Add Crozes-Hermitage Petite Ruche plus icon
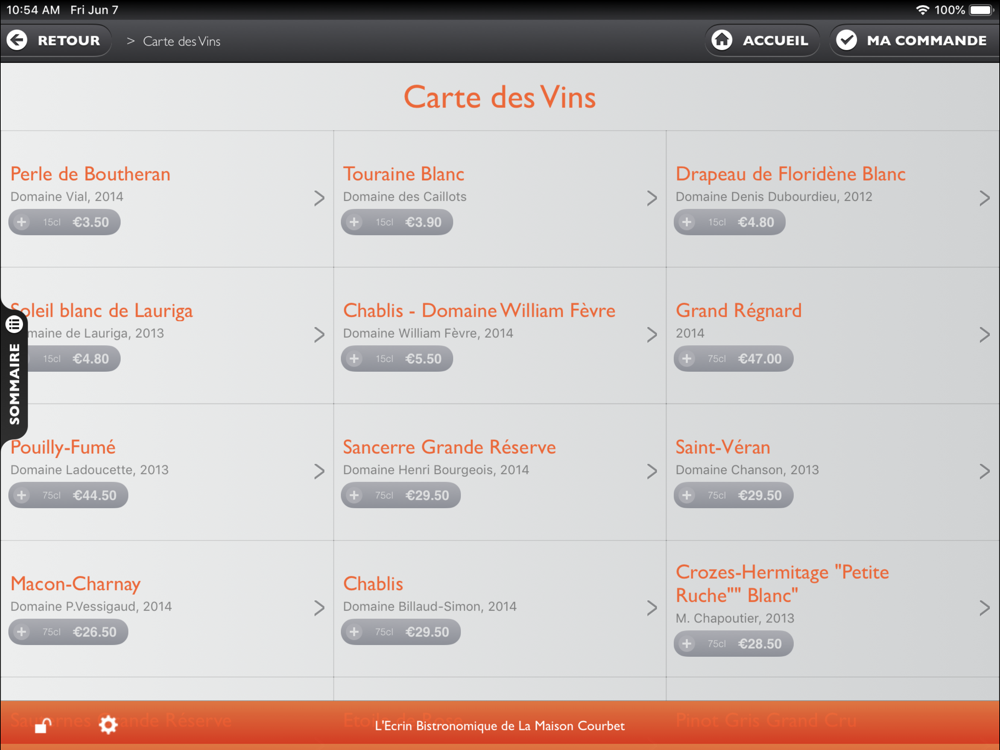 coord(687,644)
